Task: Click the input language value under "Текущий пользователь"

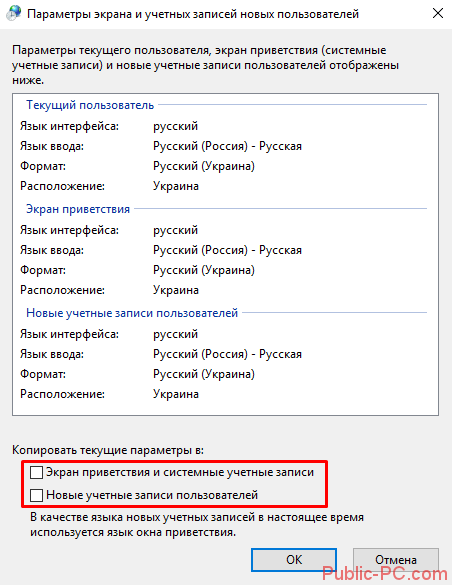Action: tap(227, 146)
